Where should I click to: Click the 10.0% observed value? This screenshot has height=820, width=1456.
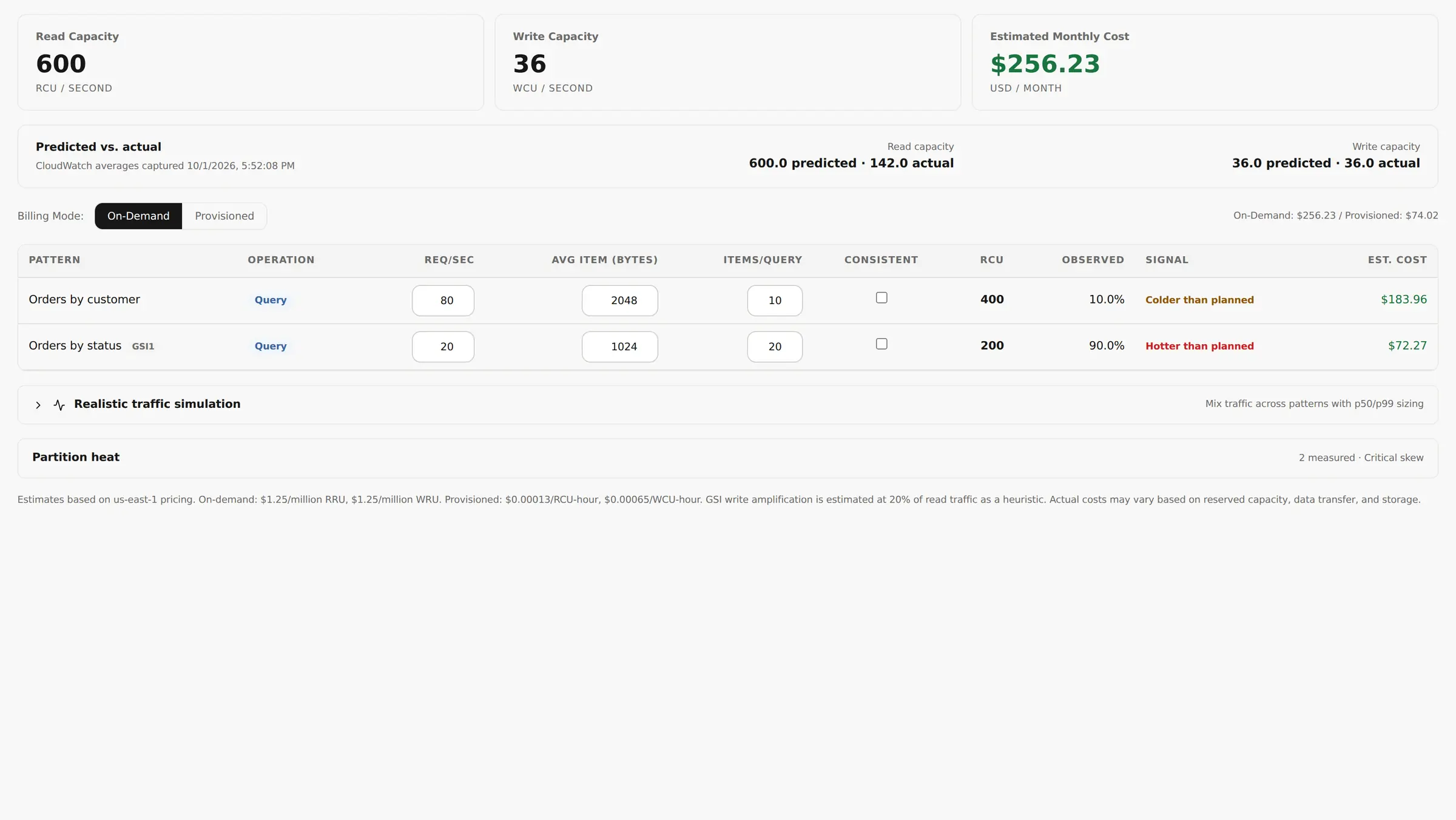click(1107, 299)
